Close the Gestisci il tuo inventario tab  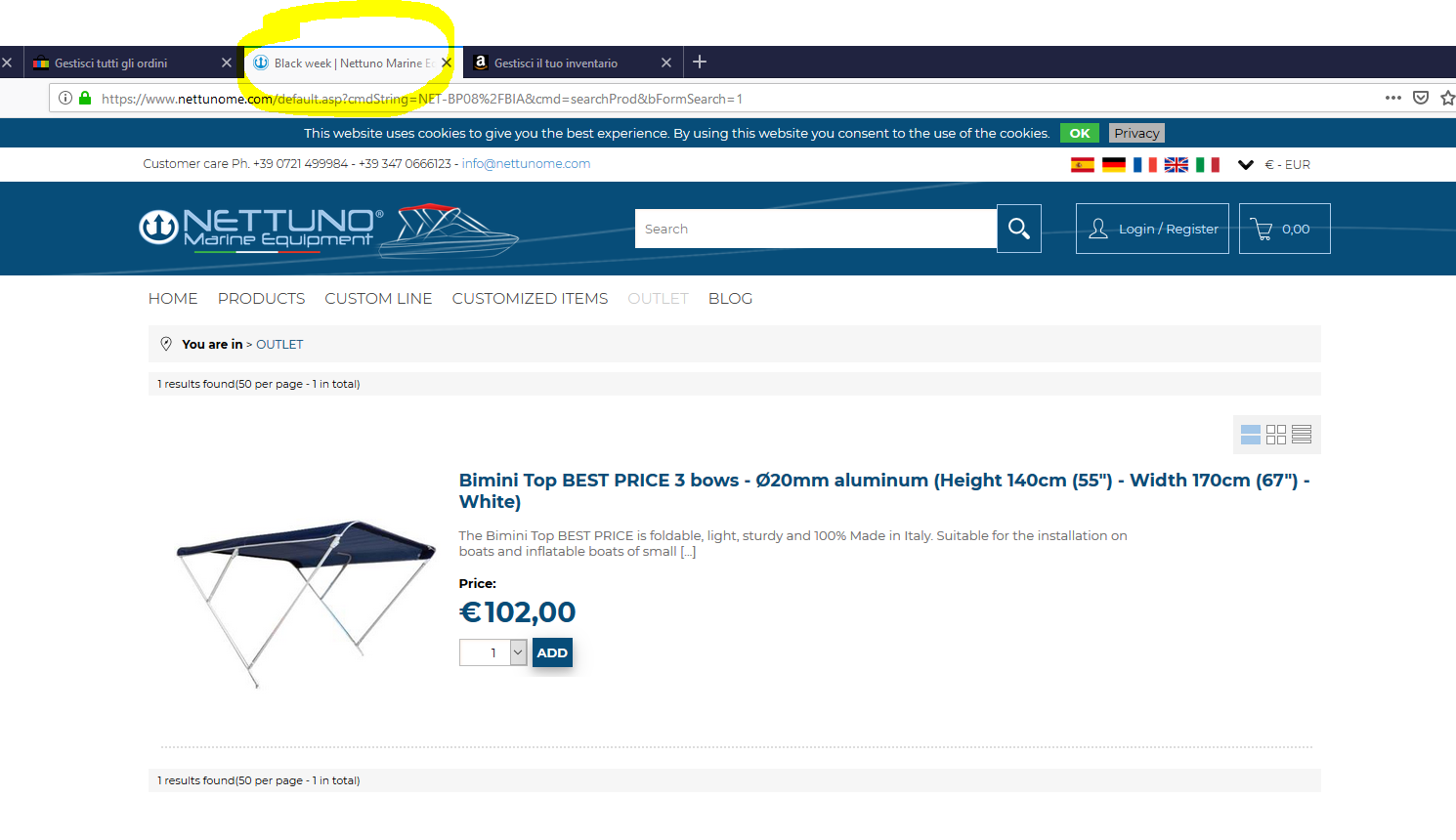666,63
